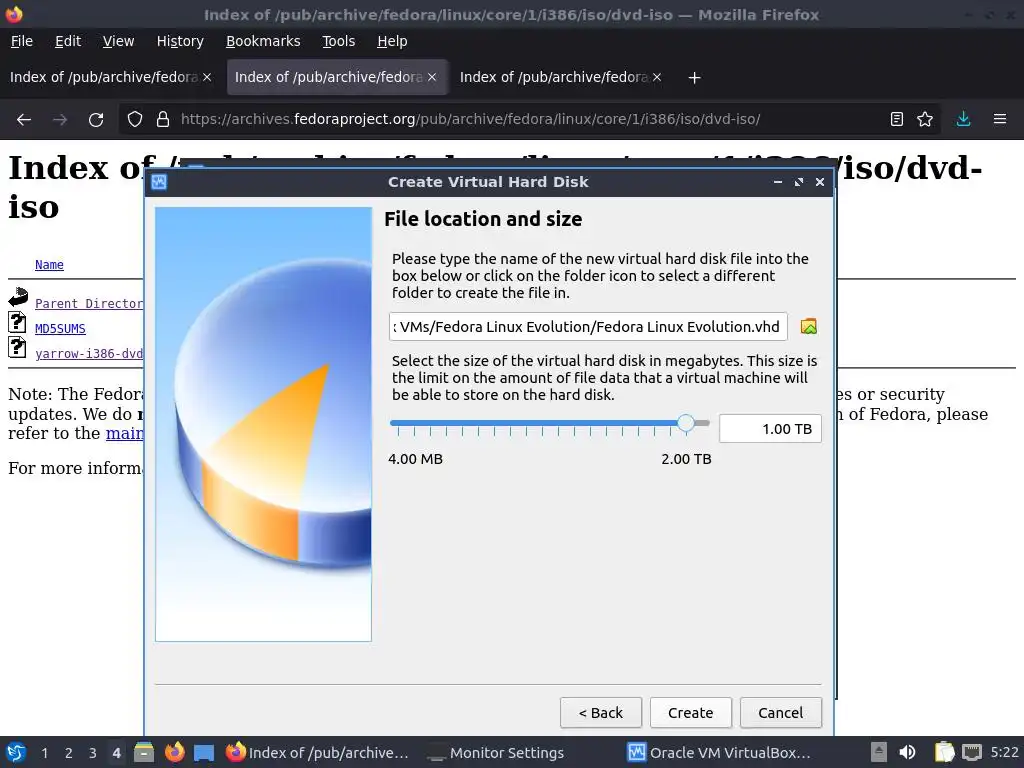The height and width of the screenshot is (768, 1024).
Task: Activate the Monitor Settings taskbar window
Action: (x=496, y=753)
